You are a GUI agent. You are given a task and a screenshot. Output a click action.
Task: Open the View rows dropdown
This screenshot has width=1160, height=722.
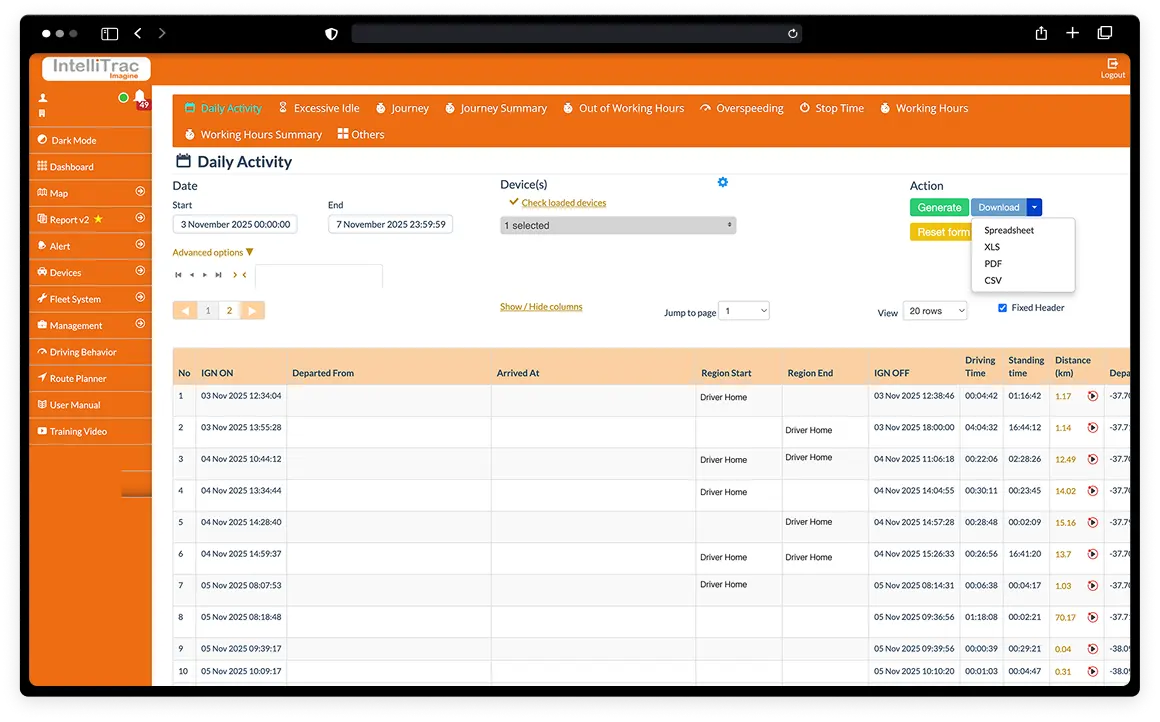[x=934, y=311]
